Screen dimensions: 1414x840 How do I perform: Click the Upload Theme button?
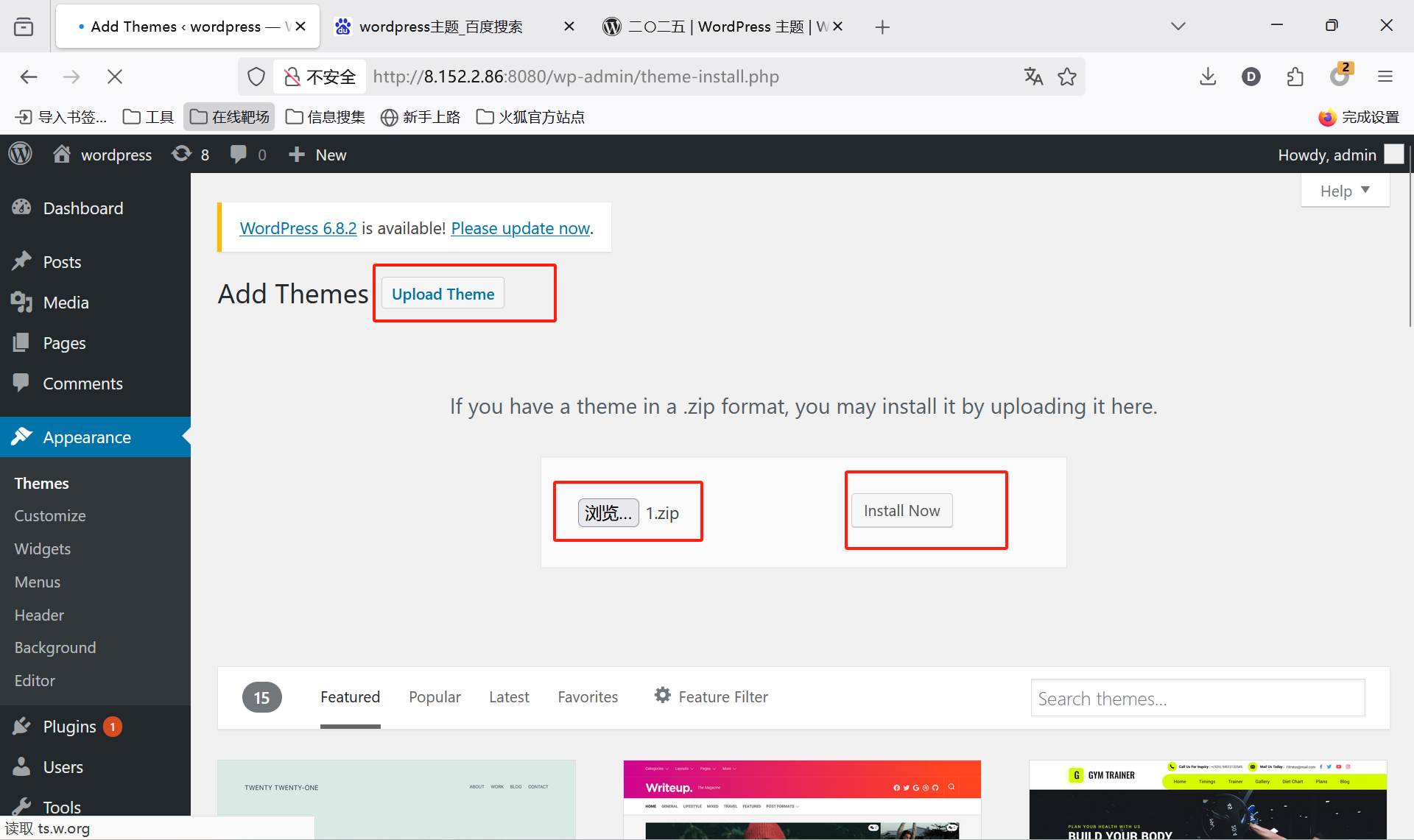click(x=443, y=293)
